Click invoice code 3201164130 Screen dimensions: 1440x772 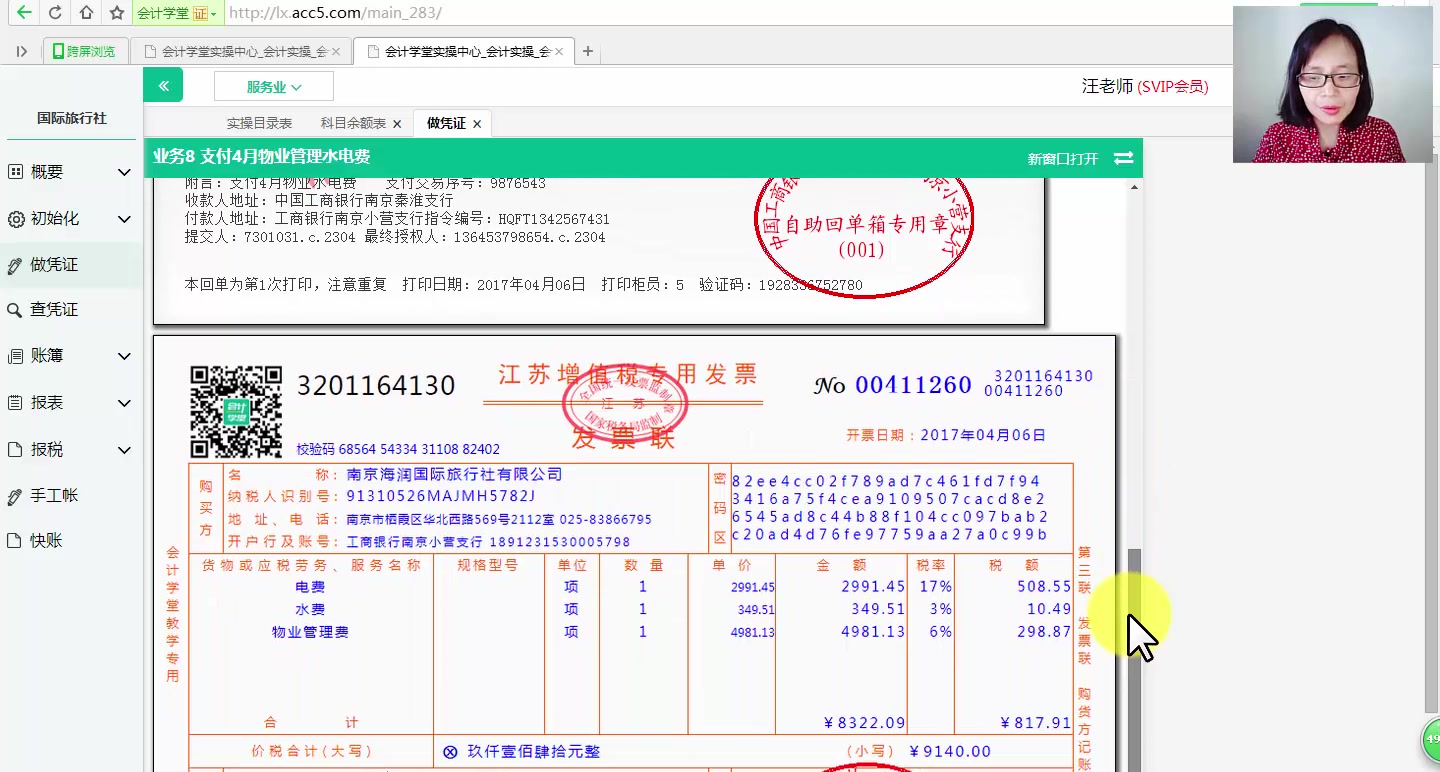tap(376, 385)
